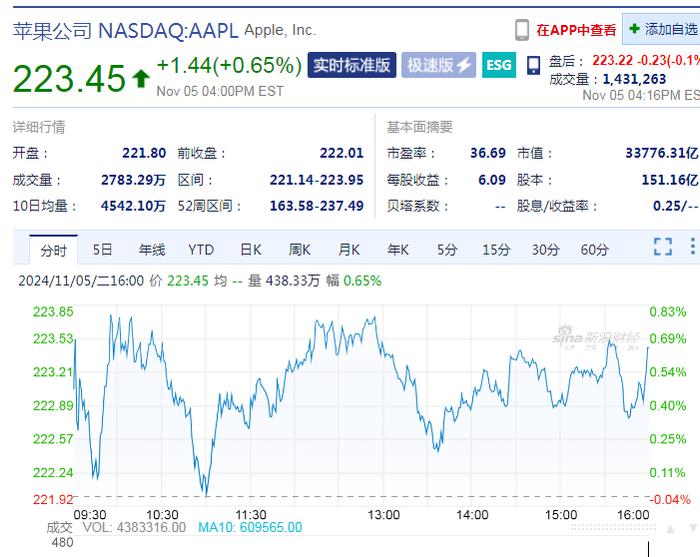Click the 10:30 time axis label
Screen dimensions: 700x557
[162, 515]
